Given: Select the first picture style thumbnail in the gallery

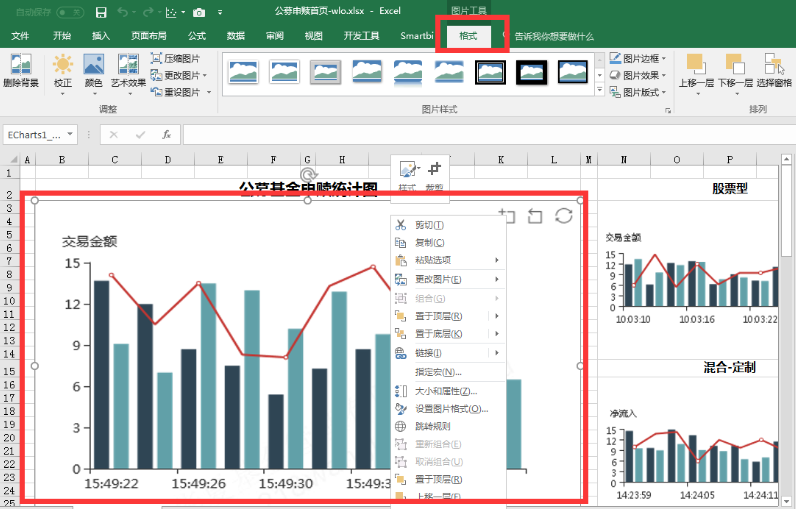Looking at the screenshot, I should point(243,72).
